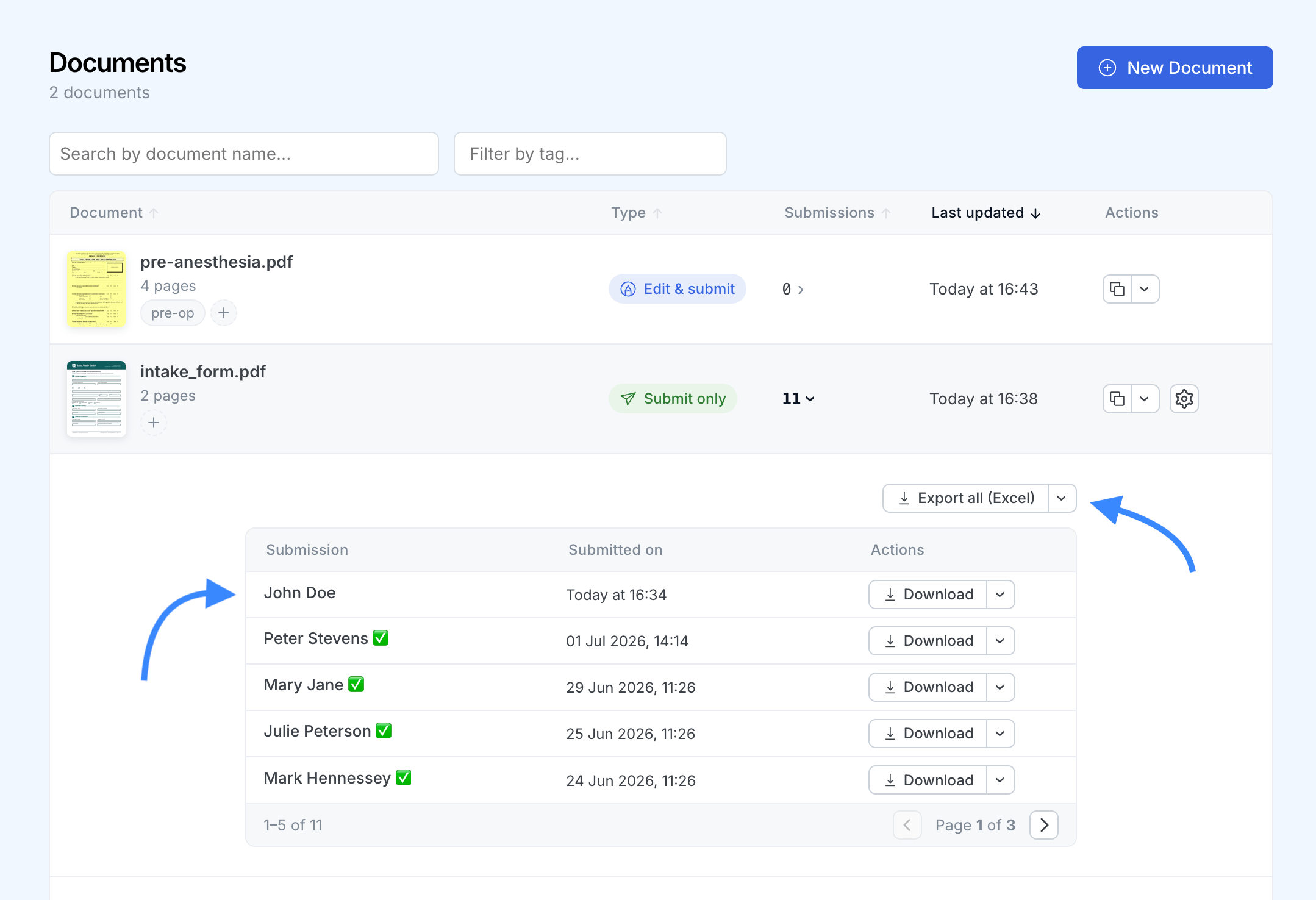This screenshot has height=900, width=1316.
Task: Expand download options for John Doe
Action: pyautogui.click(x=1000, y=595)
